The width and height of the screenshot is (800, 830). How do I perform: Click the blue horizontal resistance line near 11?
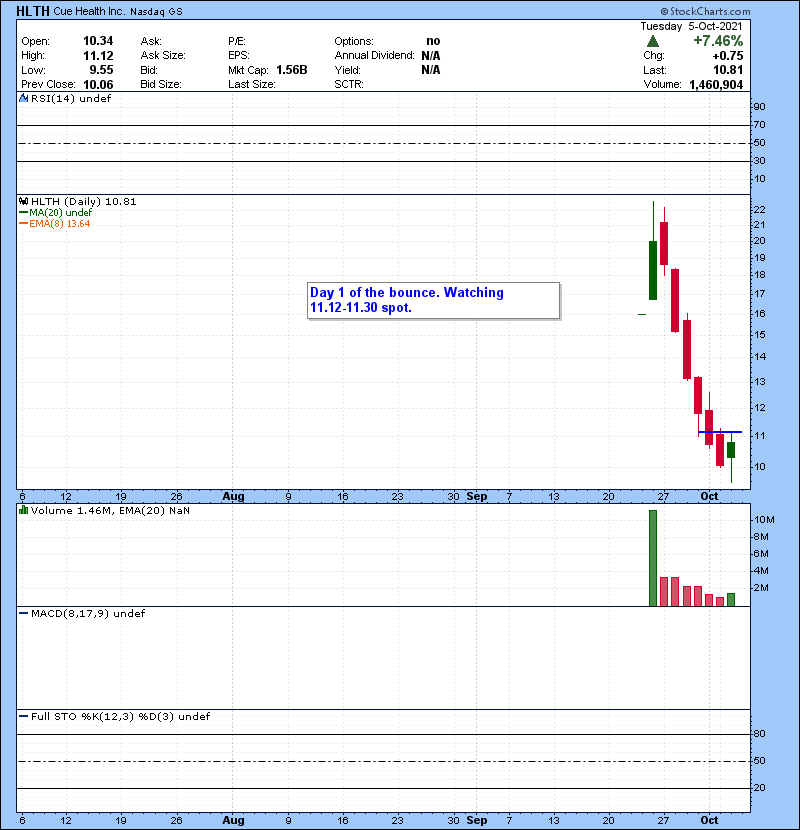click(720, 432)
